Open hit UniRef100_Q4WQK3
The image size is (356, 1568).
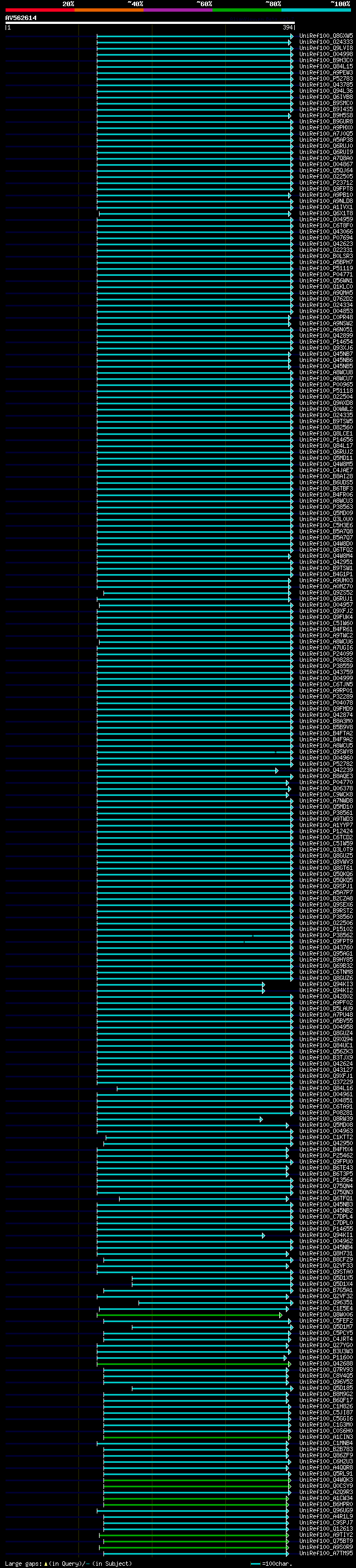tap(325, 1480)
